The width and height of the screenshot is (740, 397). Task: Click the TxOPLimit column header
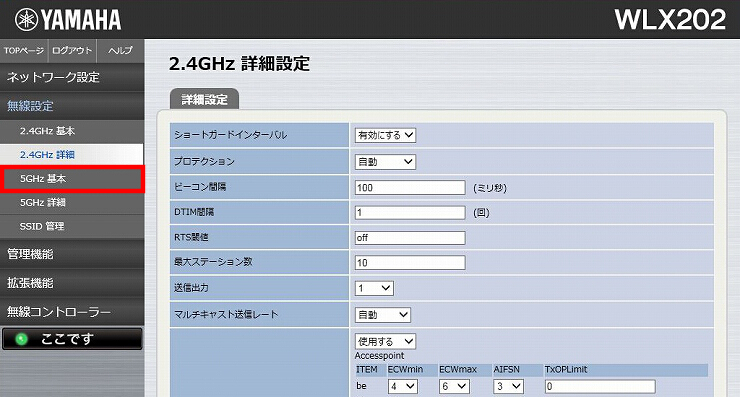click(x=566, y=370)
